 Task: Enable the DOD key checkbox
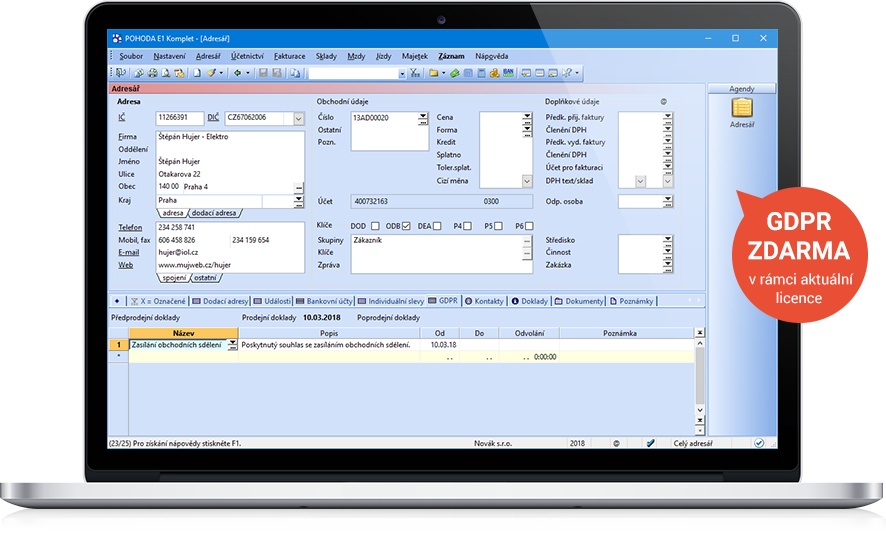[x=377, y=226]
